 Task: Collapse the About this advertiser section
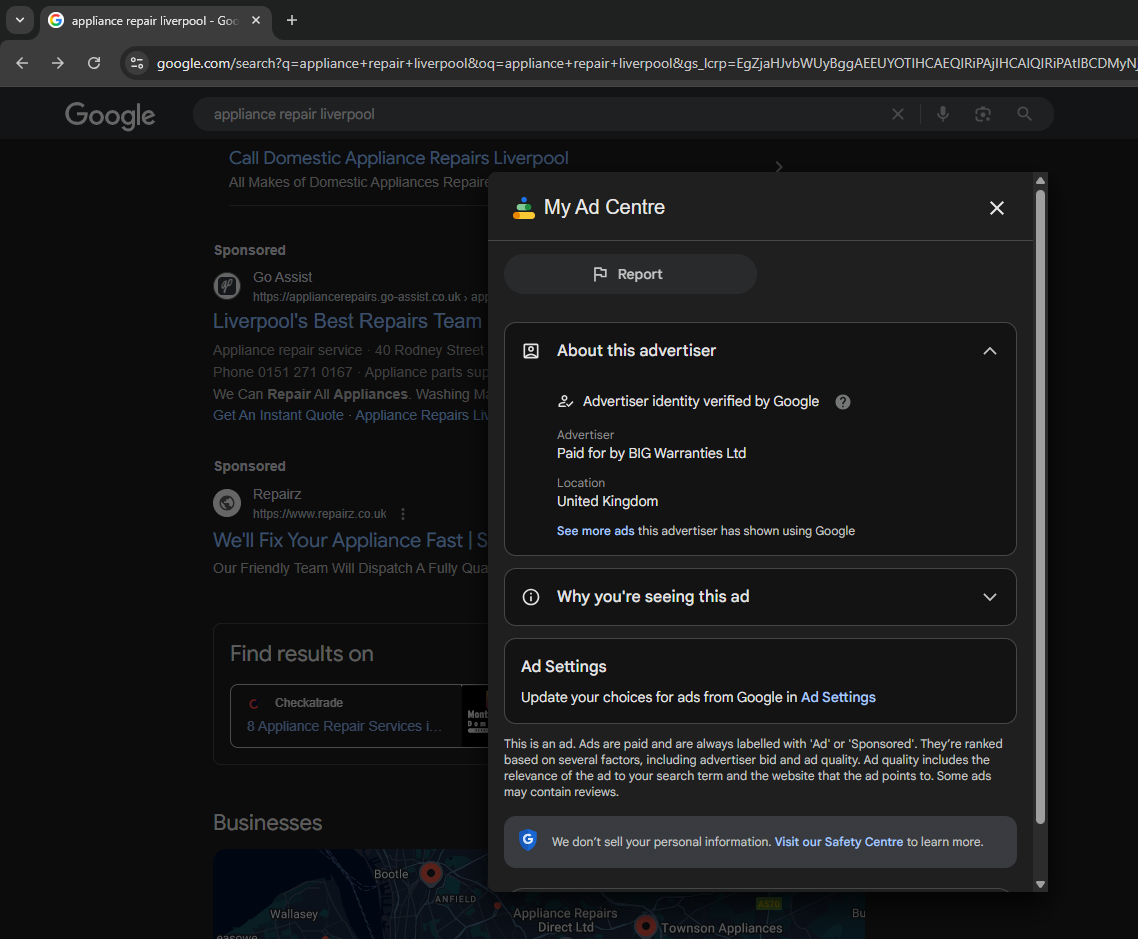pyautogui.click(x=989, y=351)
